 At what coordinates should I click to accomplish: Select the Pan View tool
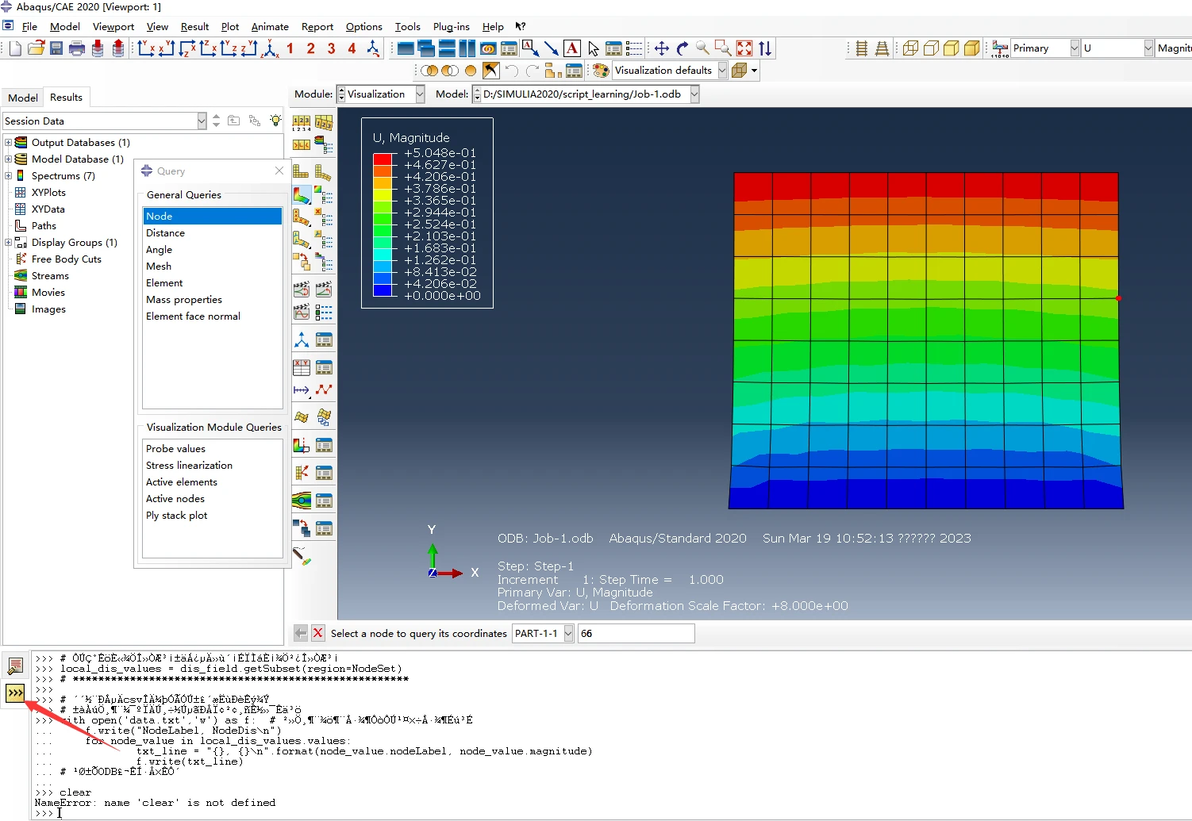[x=661, y=48]
